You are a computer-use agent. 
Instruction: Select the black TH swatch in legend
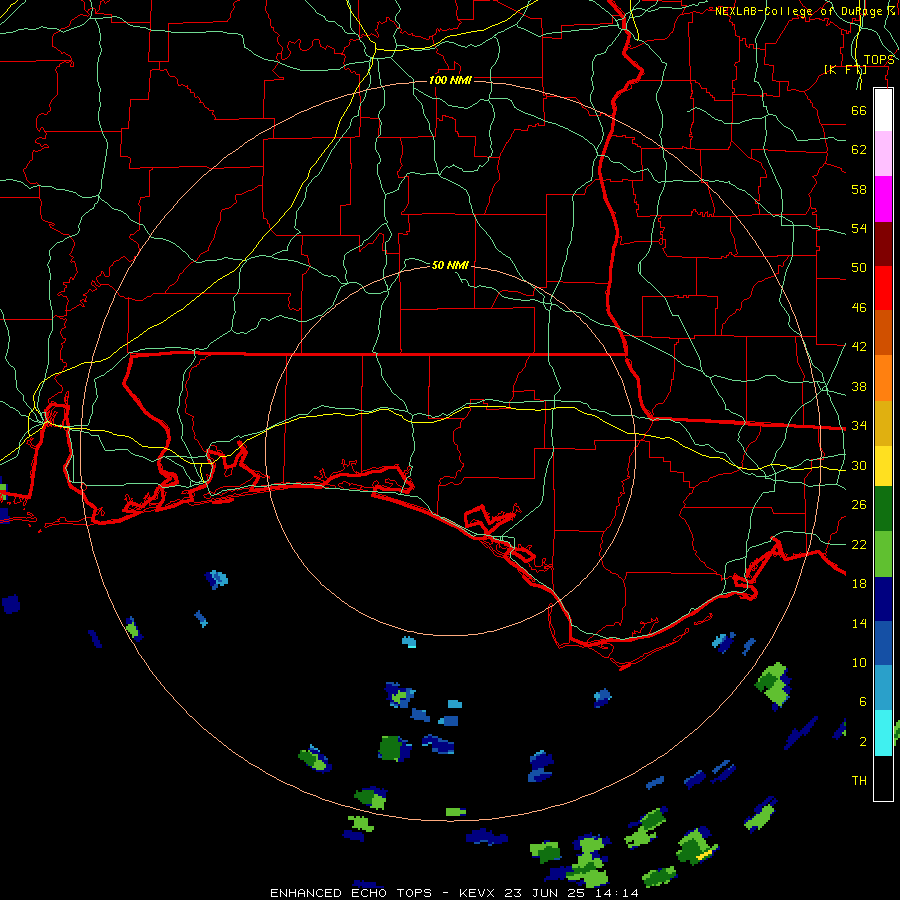click(883, 778)
